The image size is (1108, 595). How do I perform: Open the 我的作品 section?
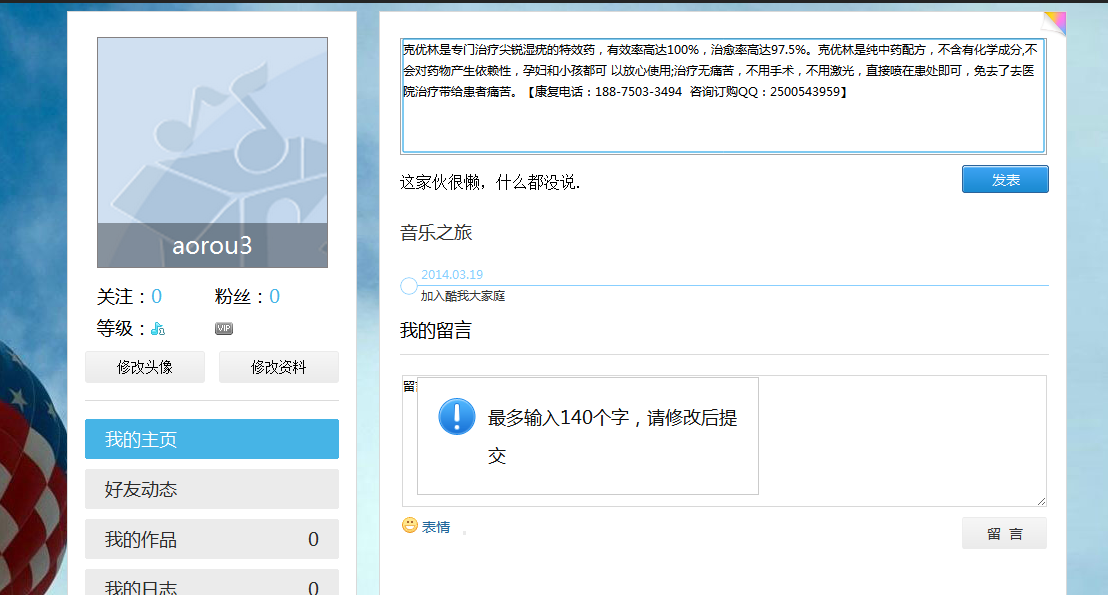(211, 539)
